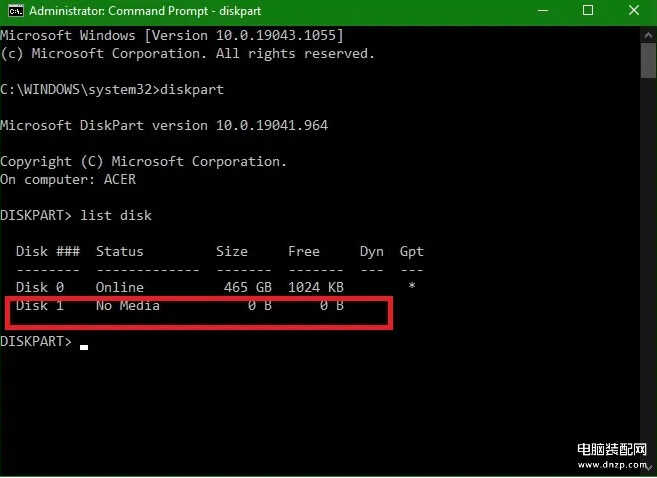This screenshot has width=657, height=478.
Task: Click the 'Disk ###' column header
Action: [48, 251]
